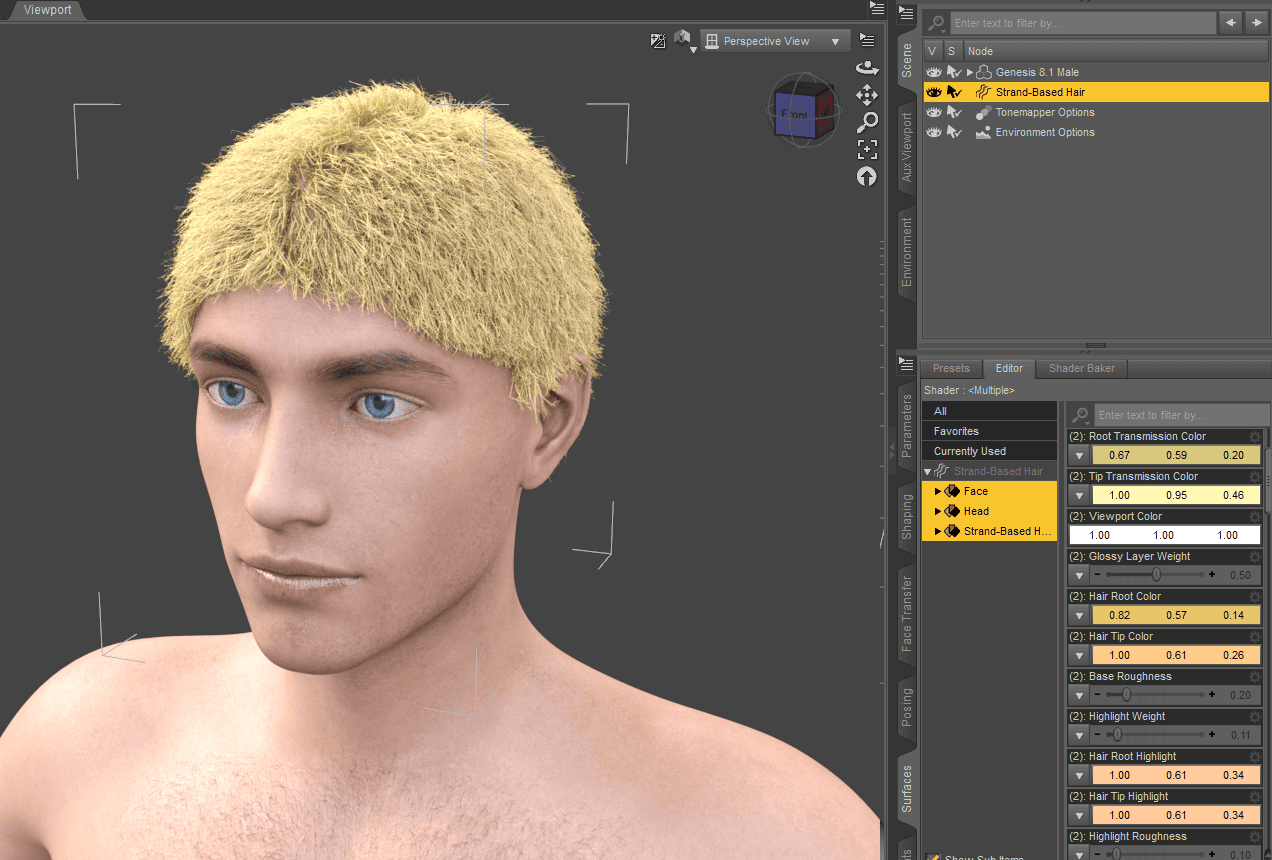Toggle visibility of Tonemapper Options
The width and height of the screenshot is (1272, 860).
(x=933, y=112)
